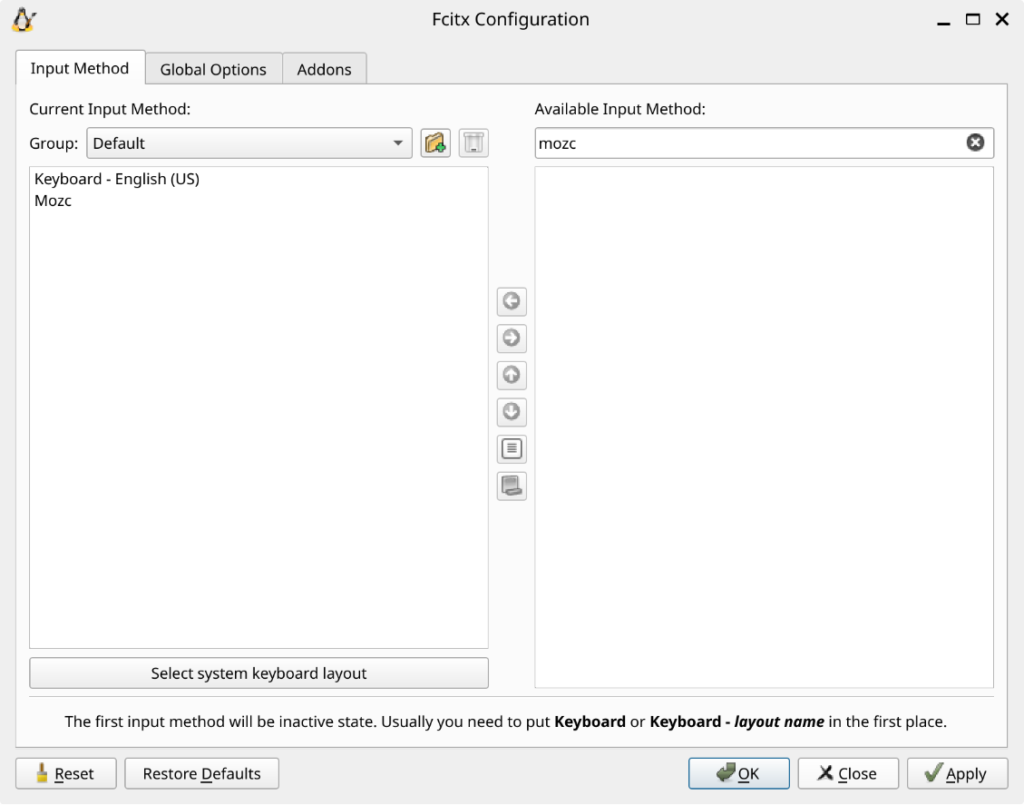The width and height of the screenshot is (1024, 805).
Task: Clear the mozc search text
Action: tap(975, 143)
